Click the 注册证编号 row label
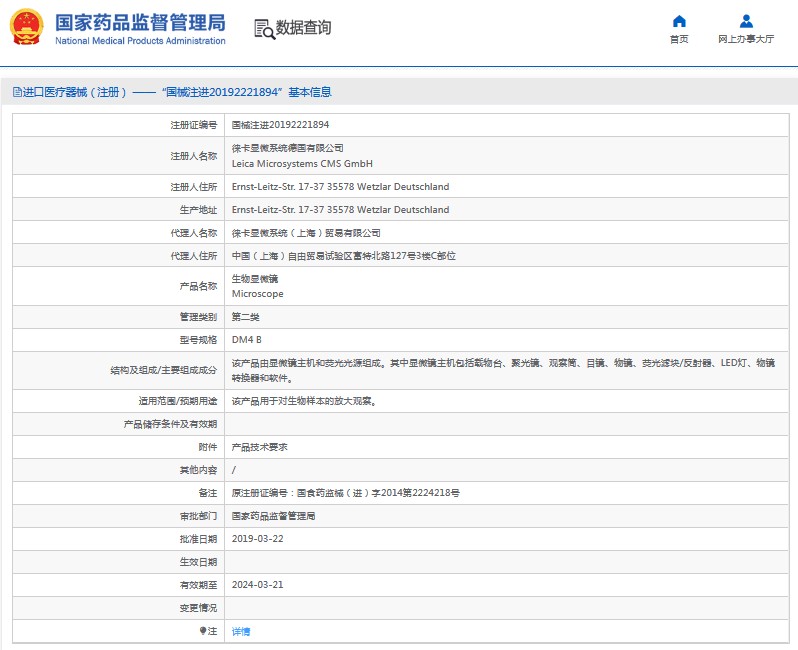 (x=193, y=125)
